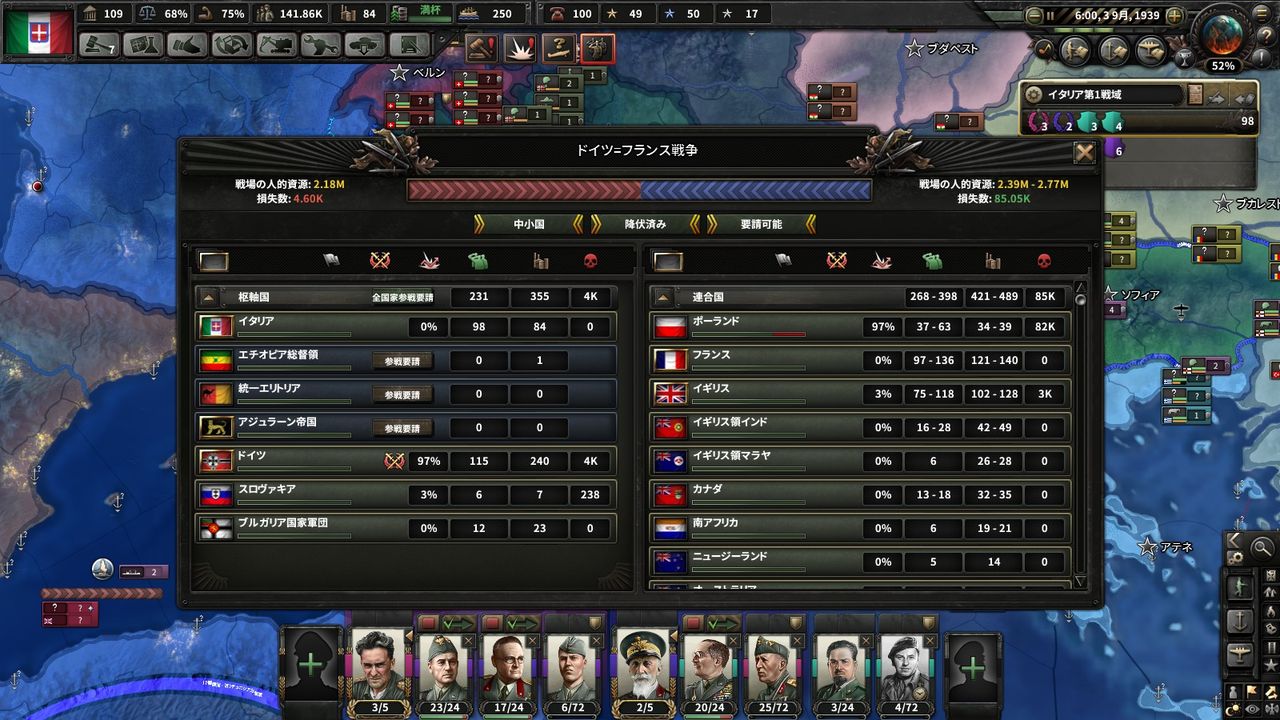
Task: Click the 全国家参戦要請 button
Action: tap(403, 297)
